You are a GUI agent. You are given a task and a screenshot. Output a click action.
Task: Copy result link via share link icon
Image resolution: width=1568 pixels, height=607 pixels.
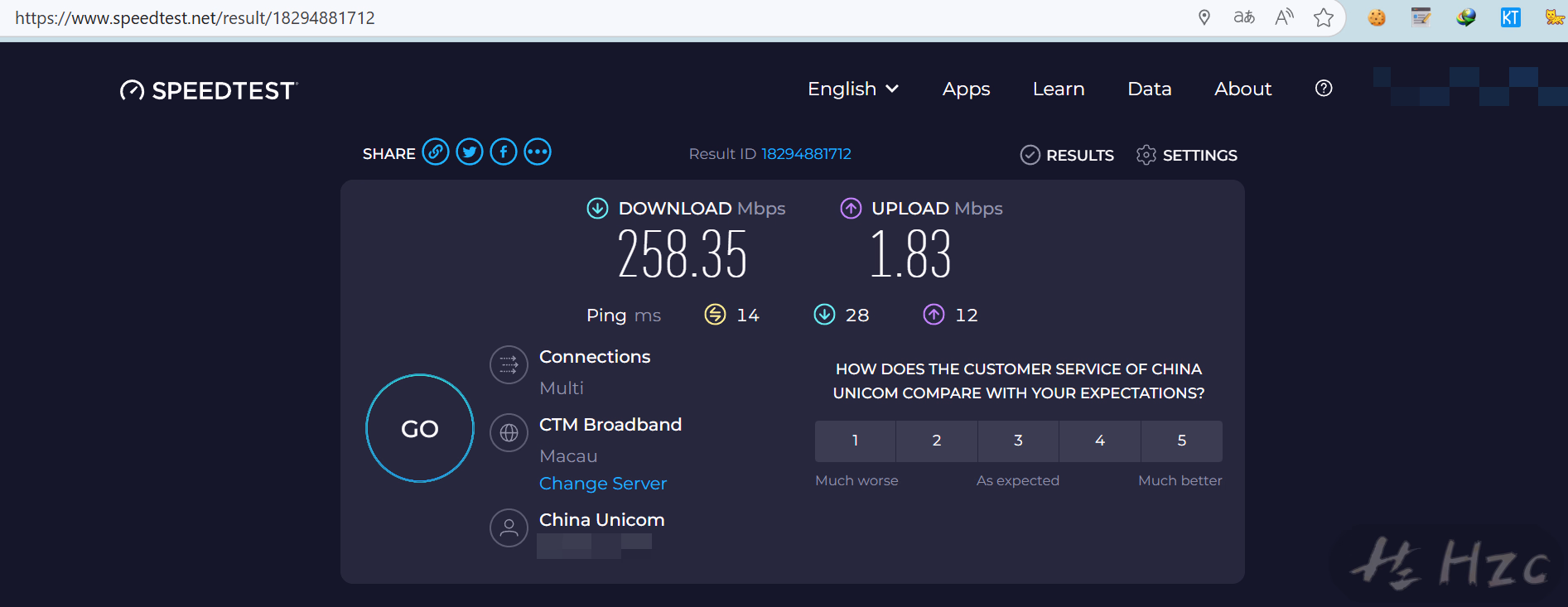click(x=436, y=152)
